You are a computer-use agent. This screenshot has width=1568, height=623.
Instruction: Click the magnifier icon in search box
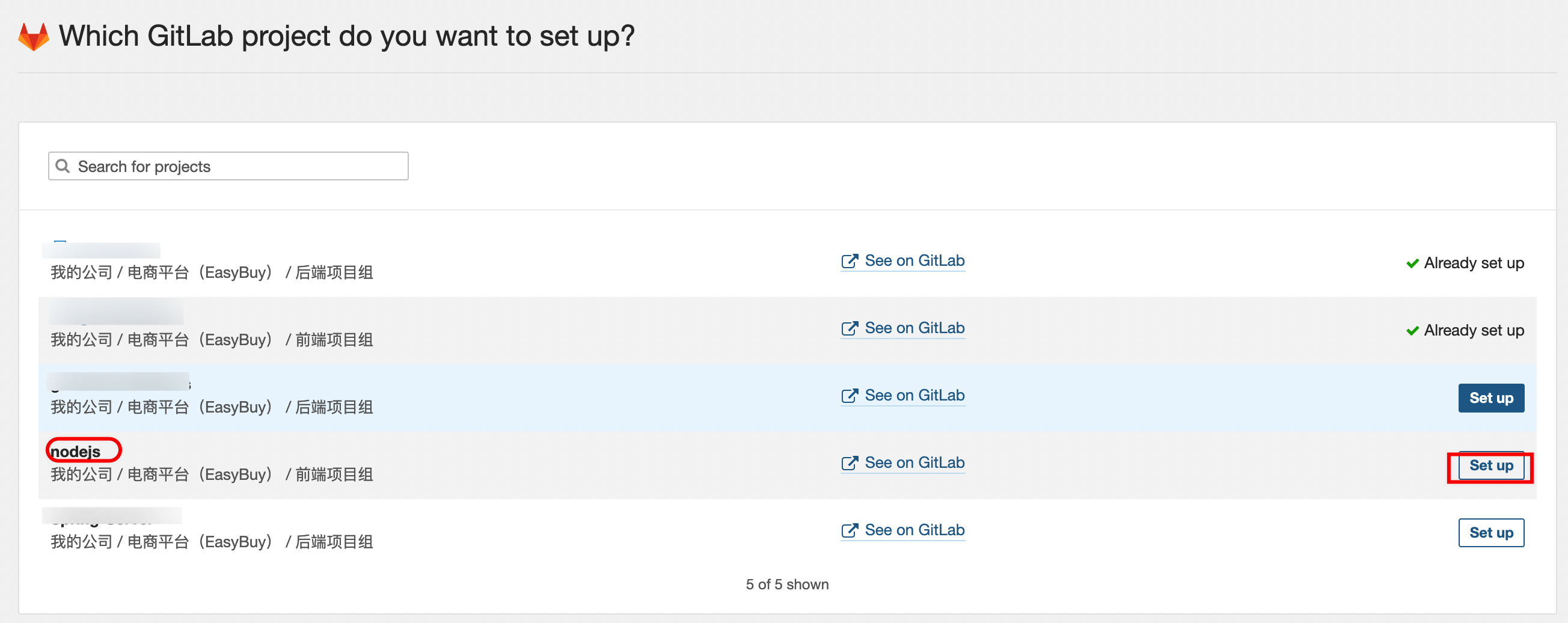(x=62, y=165)
